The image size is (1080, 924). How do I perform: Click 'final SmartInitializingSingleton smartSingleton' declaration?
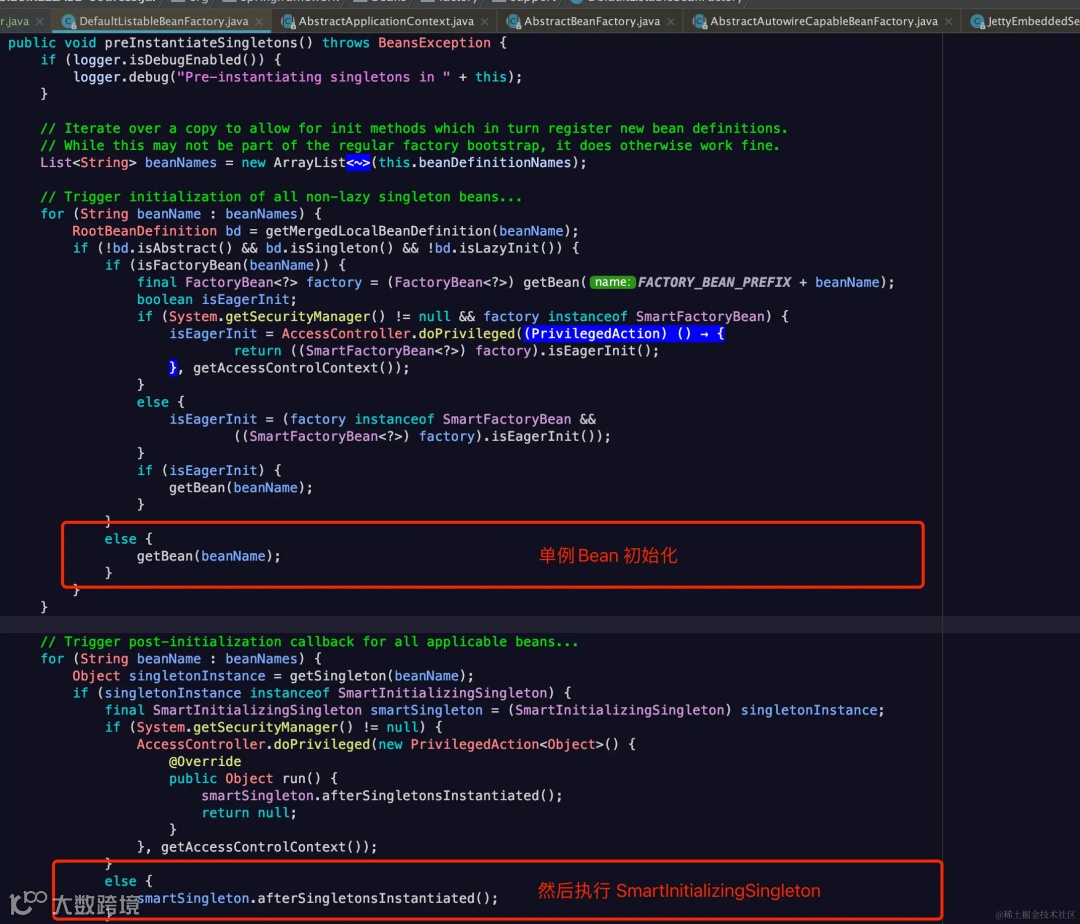[x=293, y=711]
